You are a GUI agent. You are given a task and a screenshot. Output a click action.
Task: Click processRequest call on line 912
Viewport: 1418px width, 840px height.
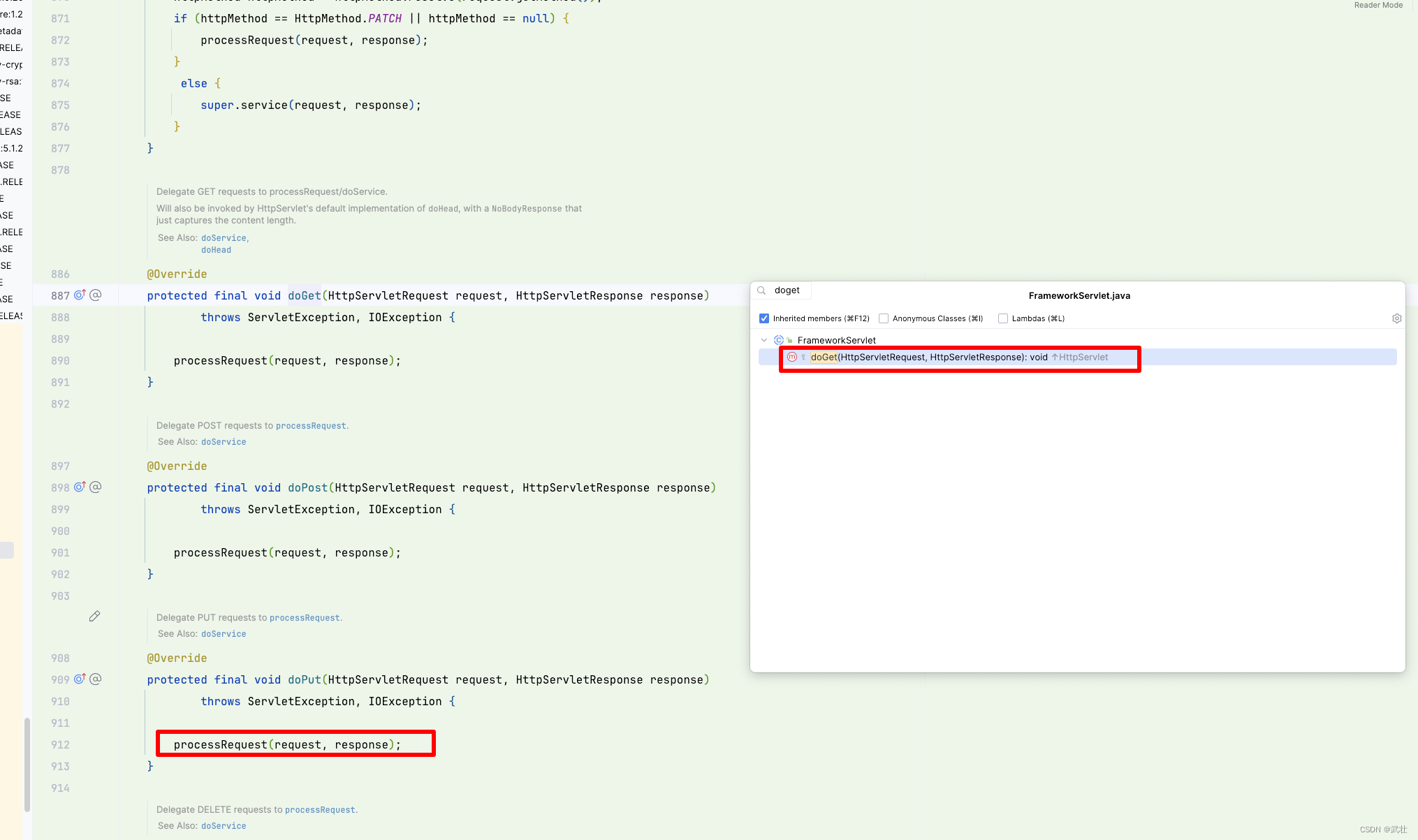click(287, 744)
